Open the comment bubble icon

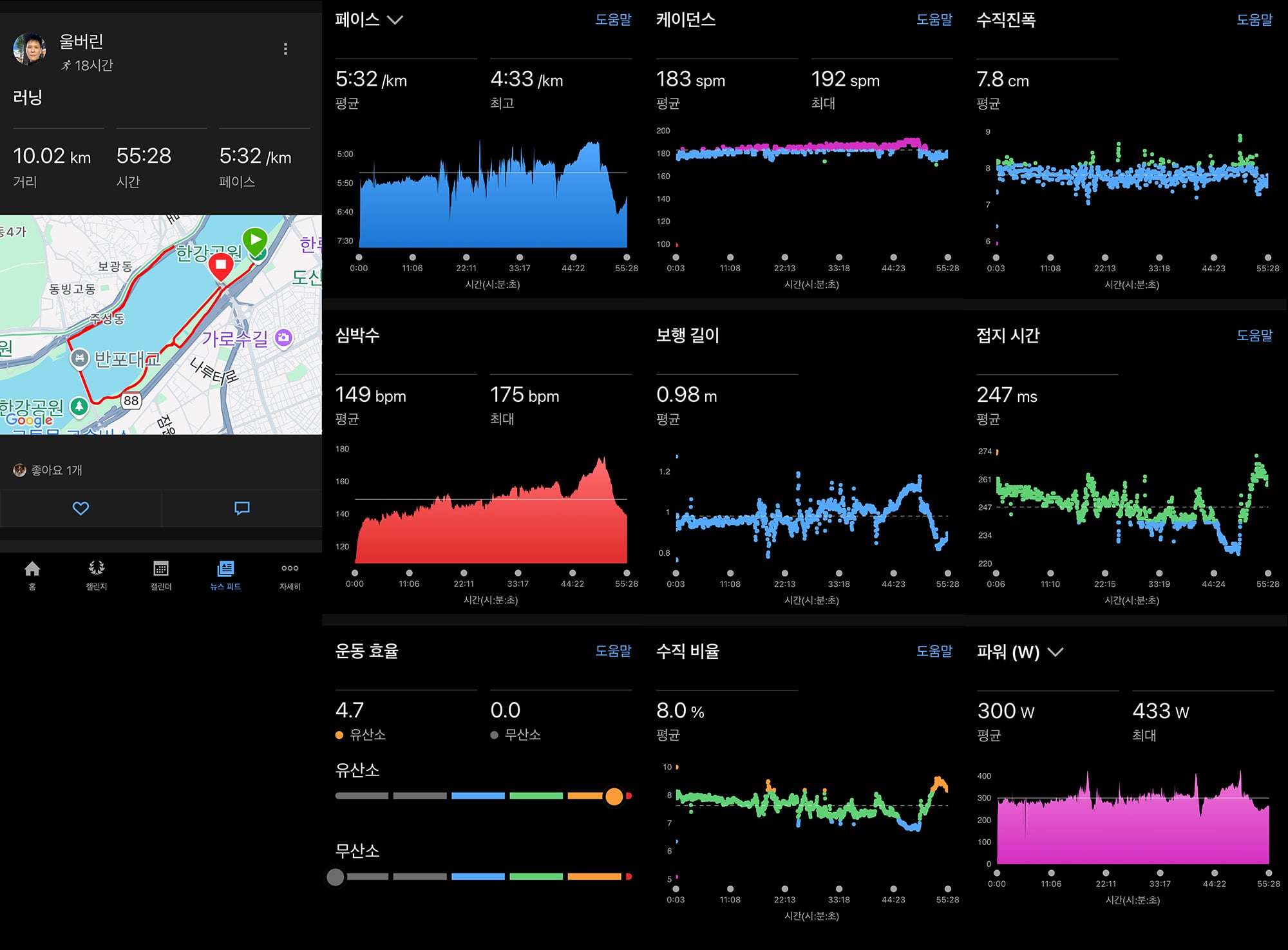[242, 508]
